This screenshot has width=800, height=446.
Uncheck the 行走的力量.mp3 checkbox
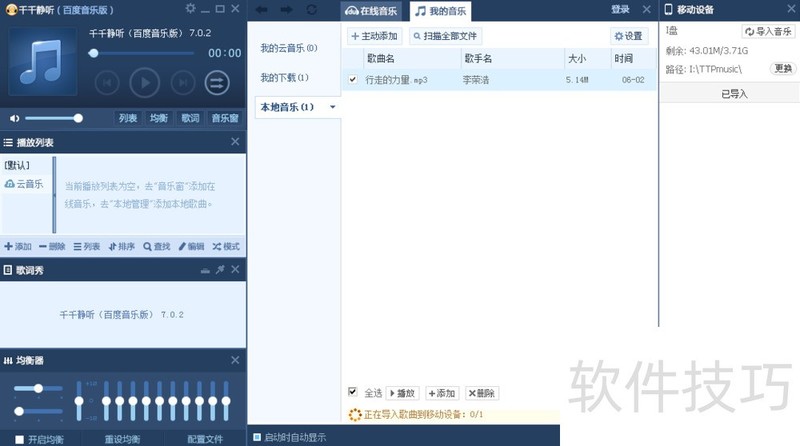(x=353, y=80)
